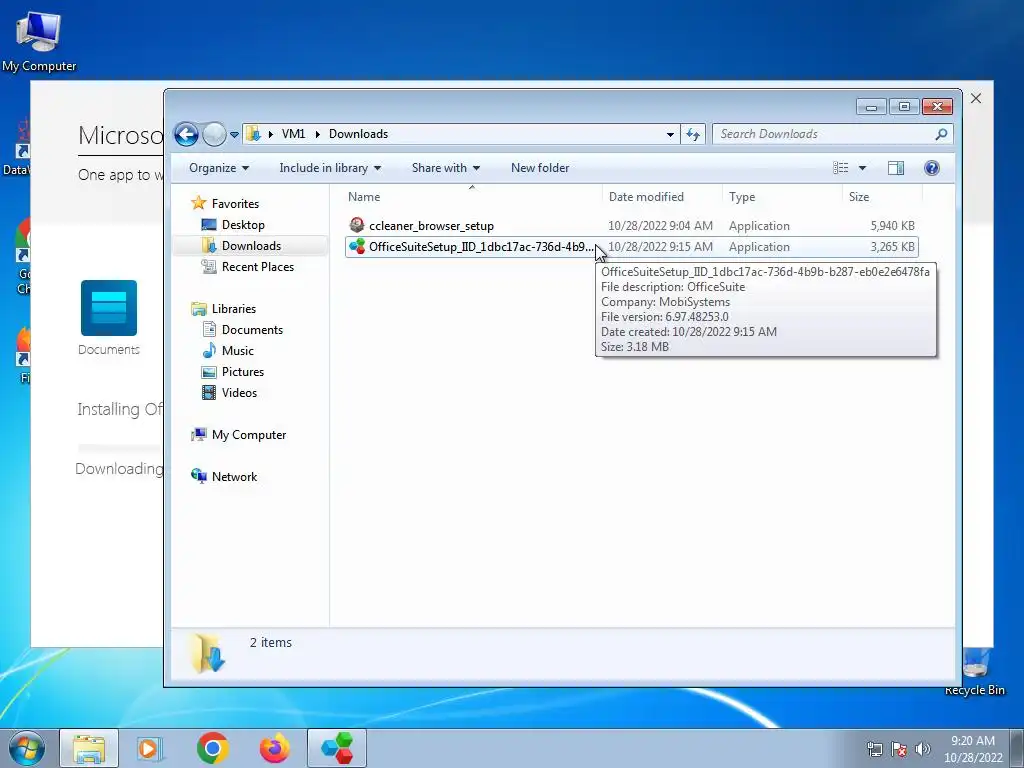
Task: Select the ccleaner_browser_setup file
Action: 431,226
